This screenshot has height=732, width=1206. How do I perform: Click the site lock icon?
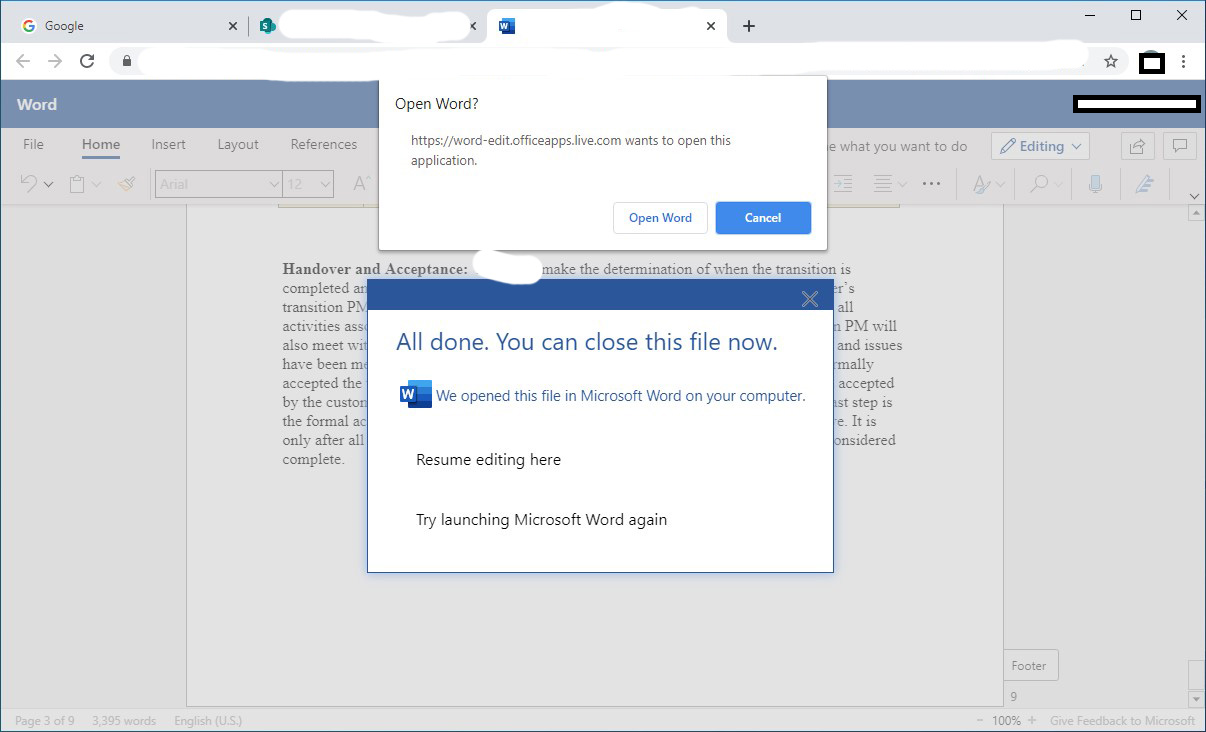pos(126,61)
